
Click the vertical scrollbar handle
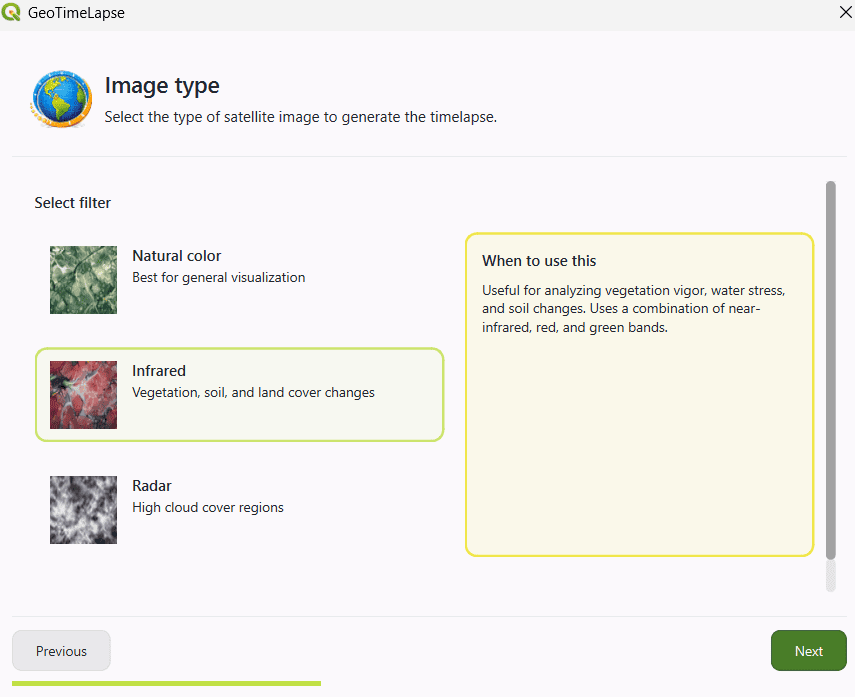(830, 370)
